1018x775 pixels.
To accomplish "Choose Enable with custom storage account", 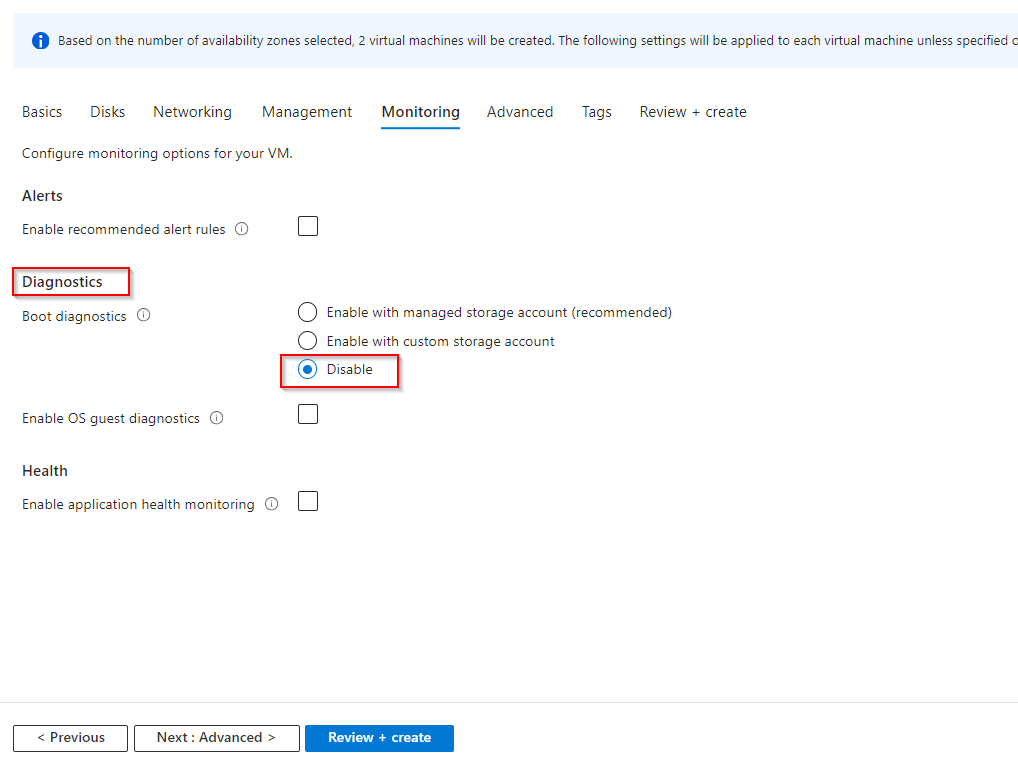I will [x=308, y=342].
